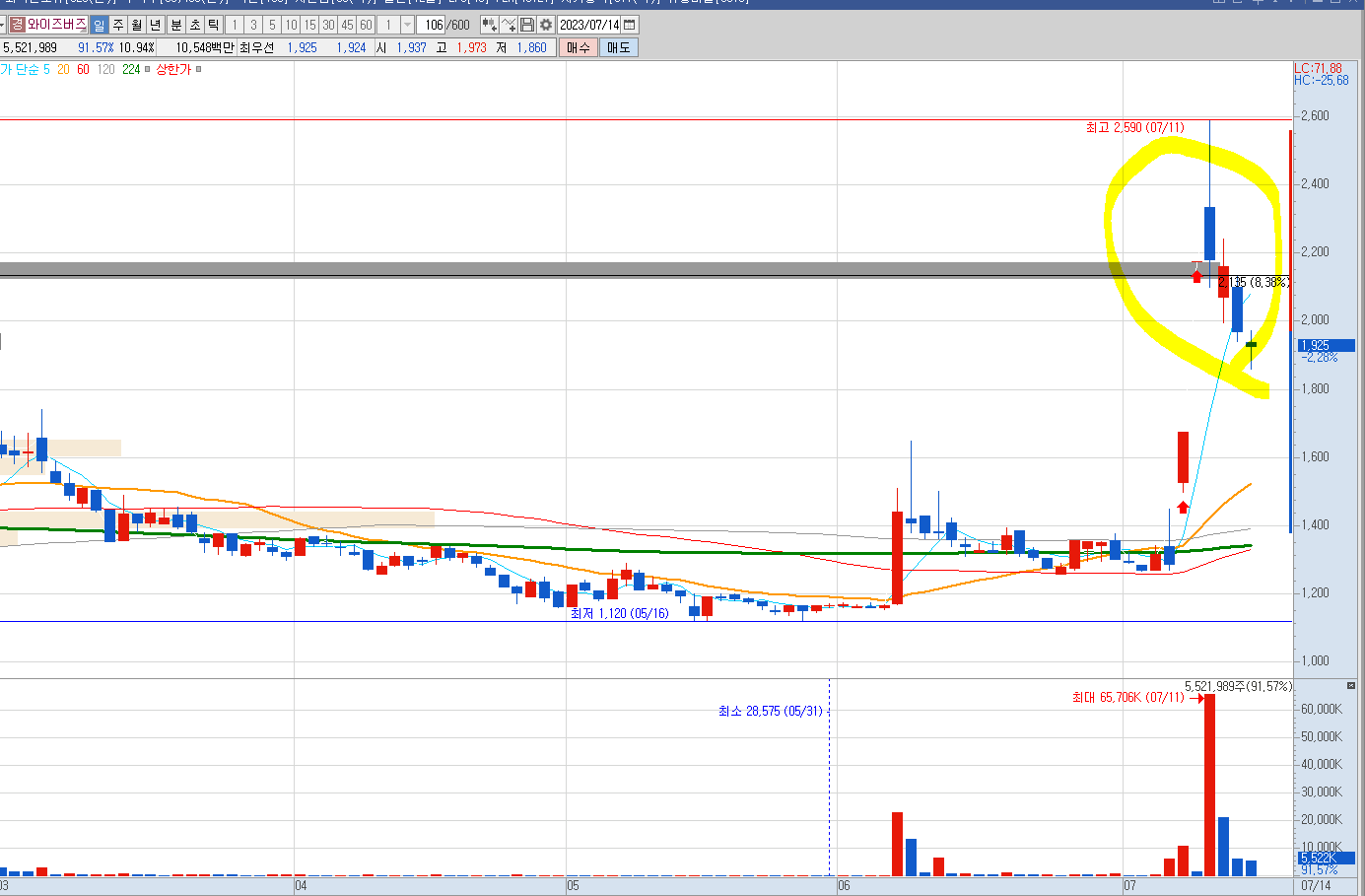Click the 10,548백만 trading value

coord(205,47)
